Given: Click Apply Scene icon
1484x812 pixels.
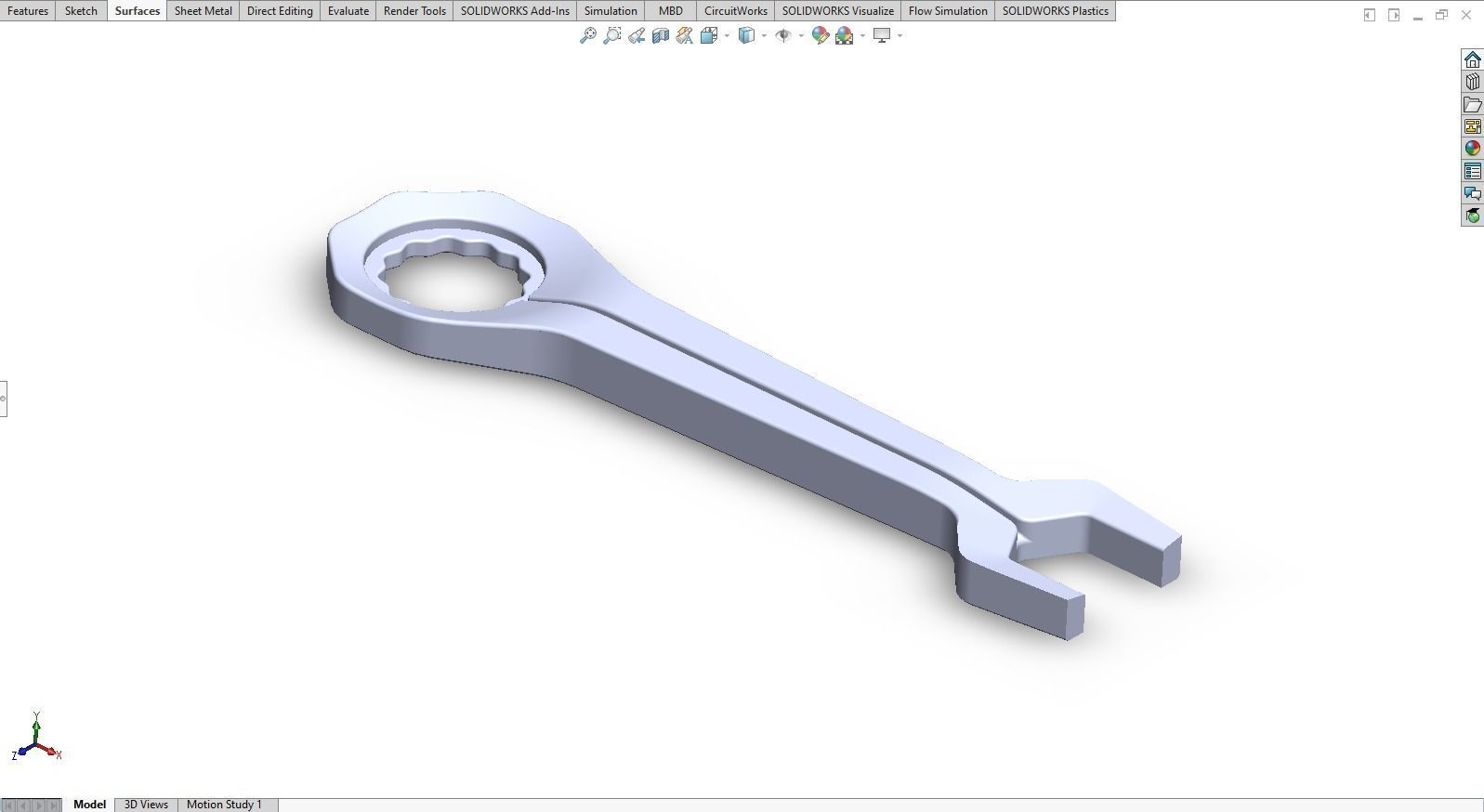Looking at the screenshot, I should 845,35.
